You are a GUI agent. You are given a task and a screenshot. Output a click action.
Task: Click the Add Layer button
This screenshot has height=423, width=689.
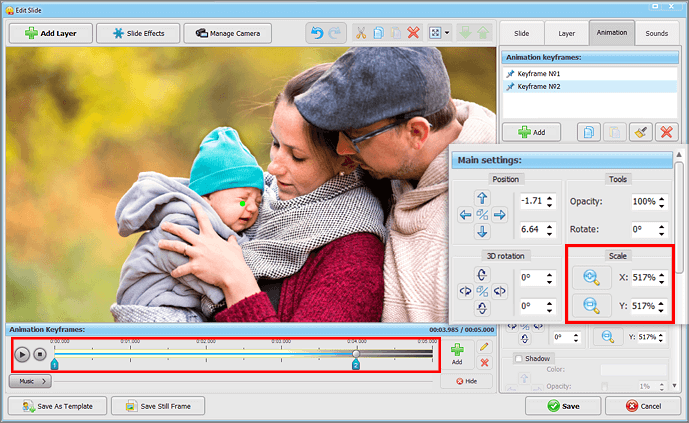tap(51, 33)
